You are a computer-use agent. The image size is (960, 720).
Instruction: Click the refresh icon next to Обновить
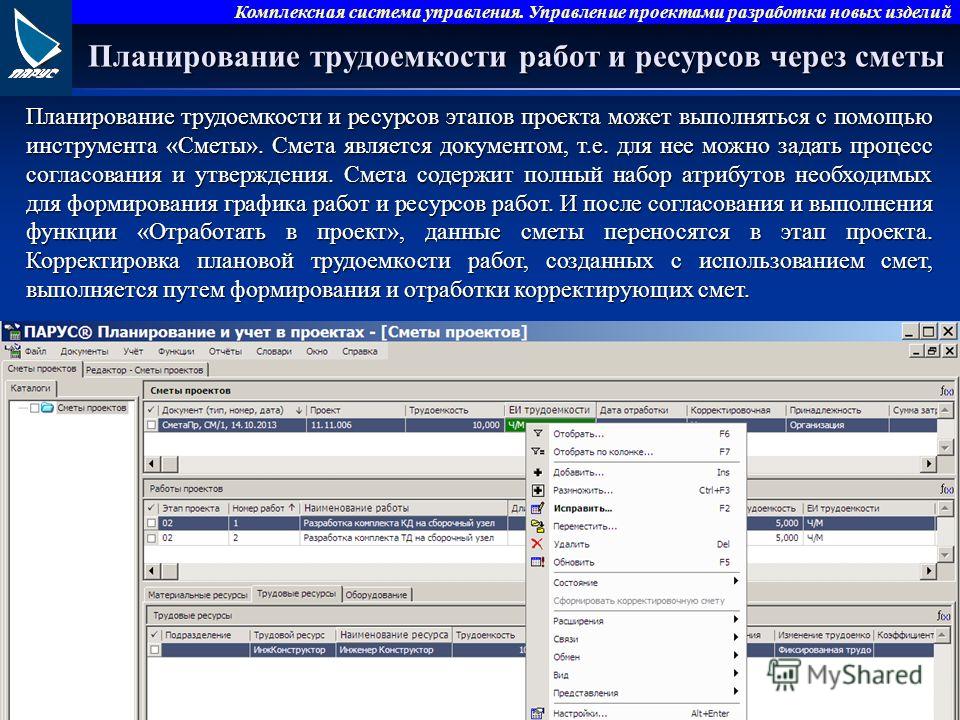coord(538,561)
